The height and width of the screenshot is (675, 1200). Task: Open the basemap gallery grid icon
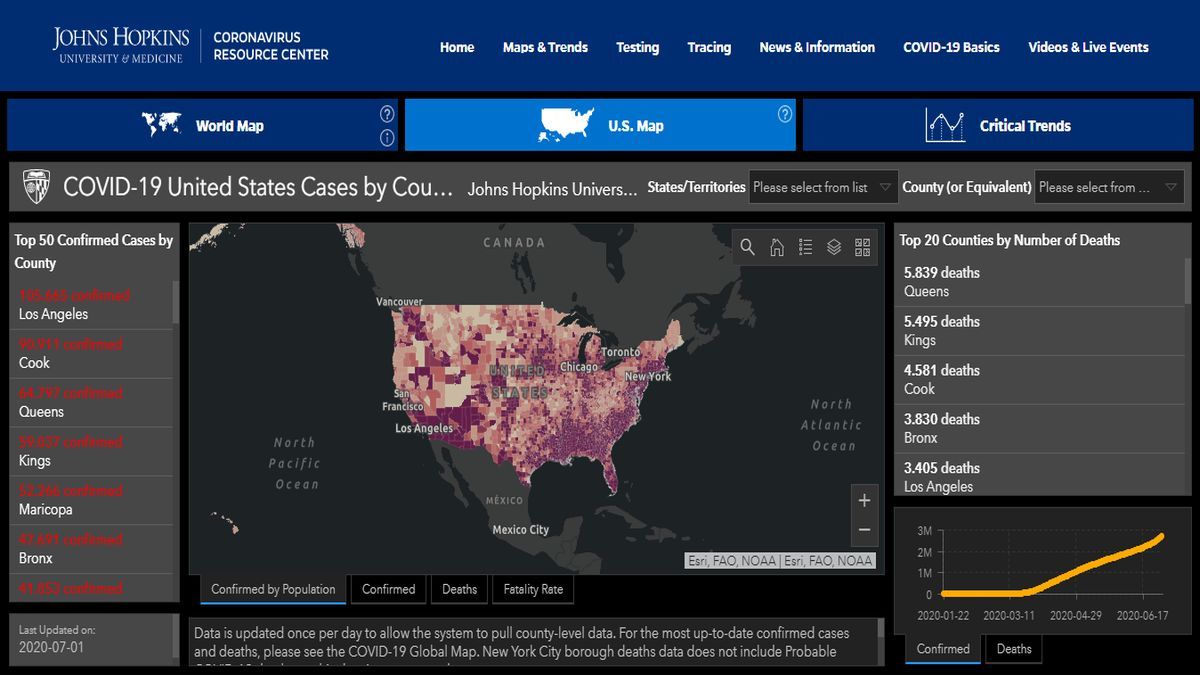pos(863,247)
